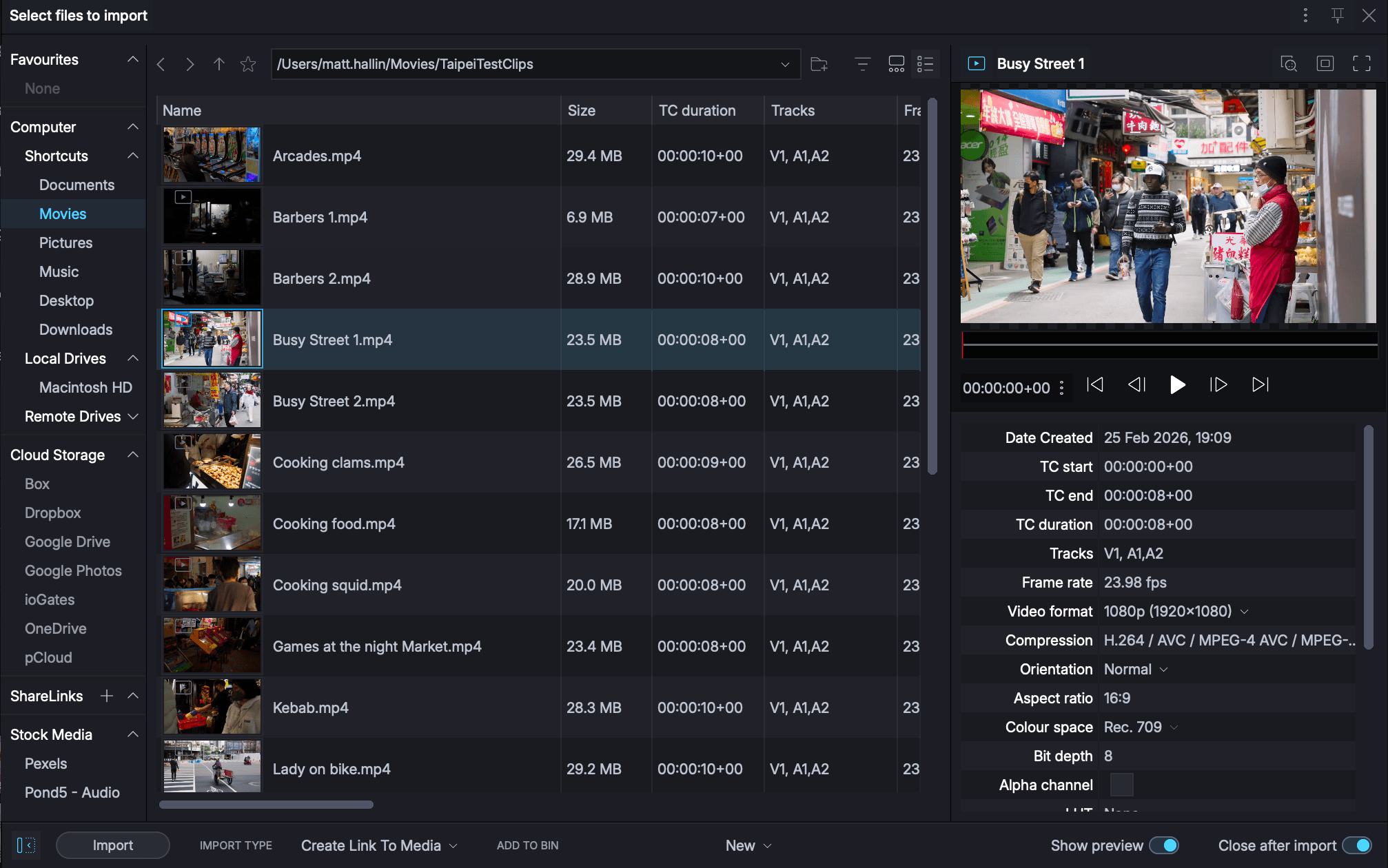
Task: Select Documents in the sidebar
Action: tap(76, 185)
